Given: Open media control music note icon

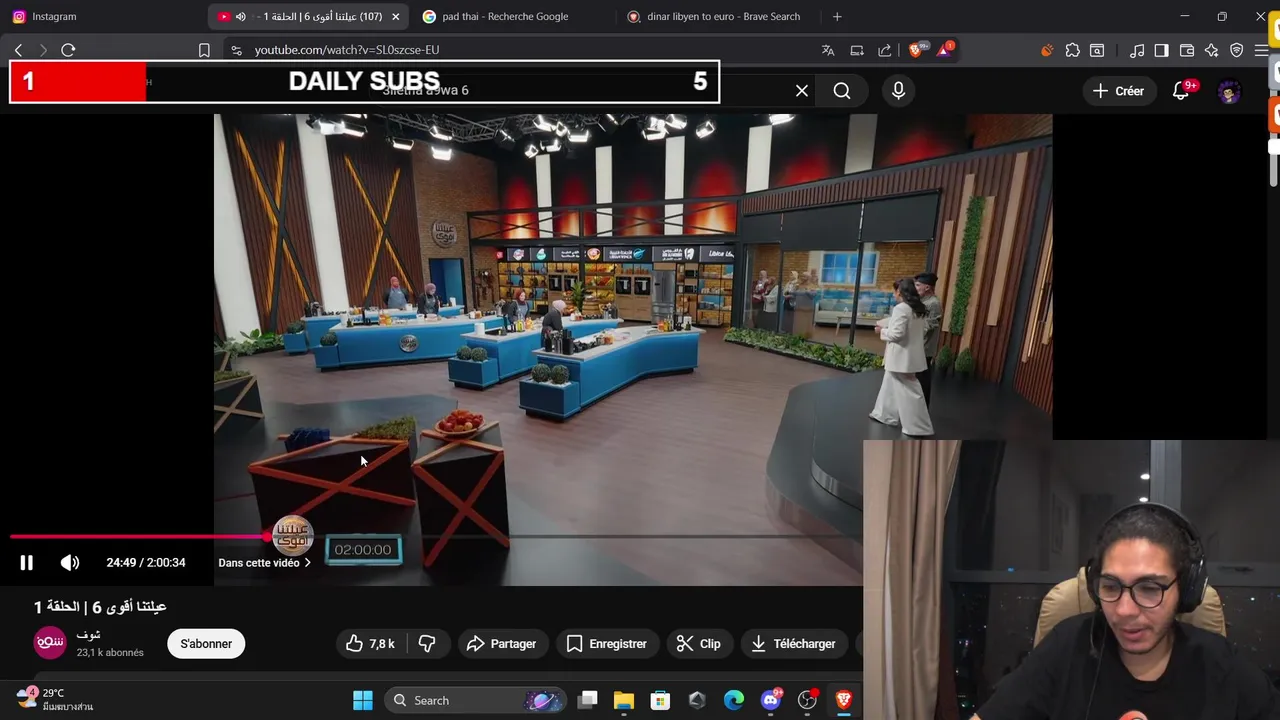Looking at the screenshot, I should pos(1137,50).
